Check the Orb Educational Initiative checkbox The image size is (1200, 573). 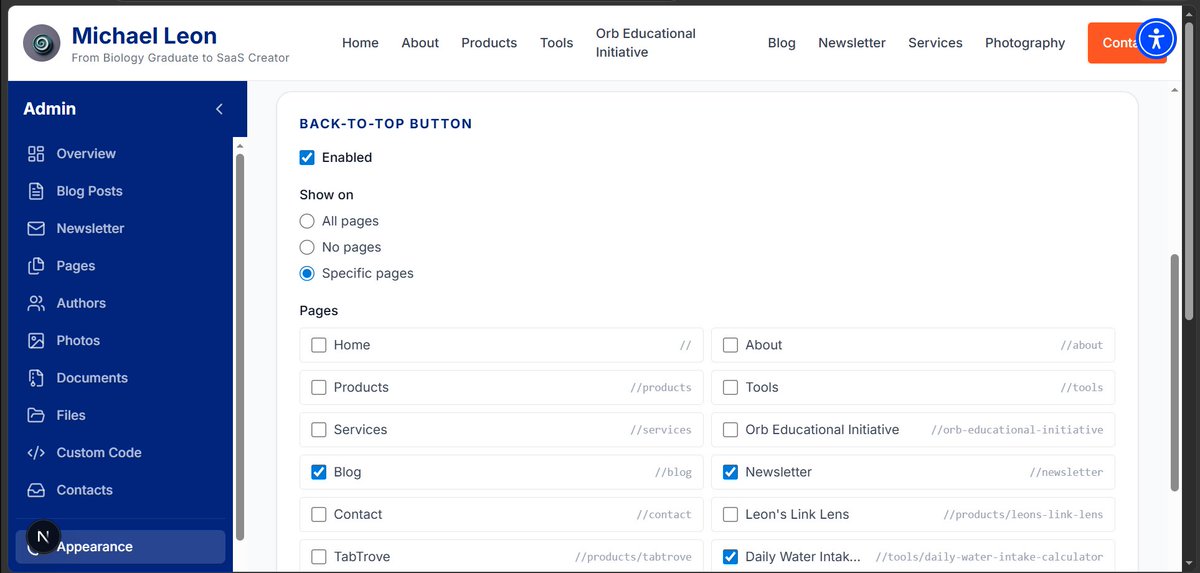(x=730, y=430)
